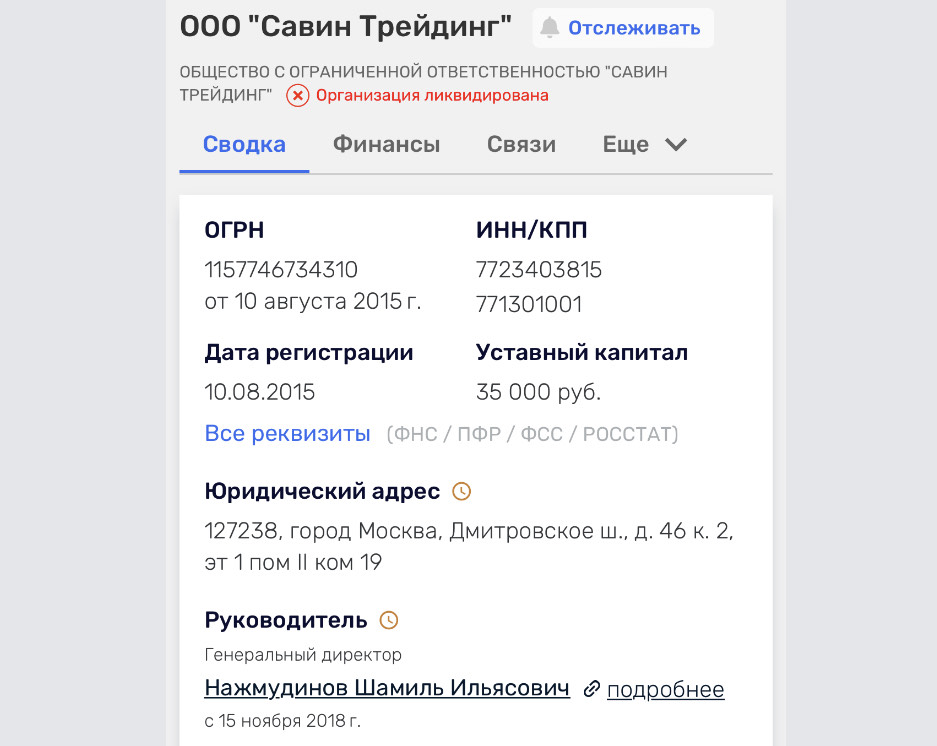Select the OGRN number 1157746734310
This screenshot has height=746, width=937.
(281, 270)
